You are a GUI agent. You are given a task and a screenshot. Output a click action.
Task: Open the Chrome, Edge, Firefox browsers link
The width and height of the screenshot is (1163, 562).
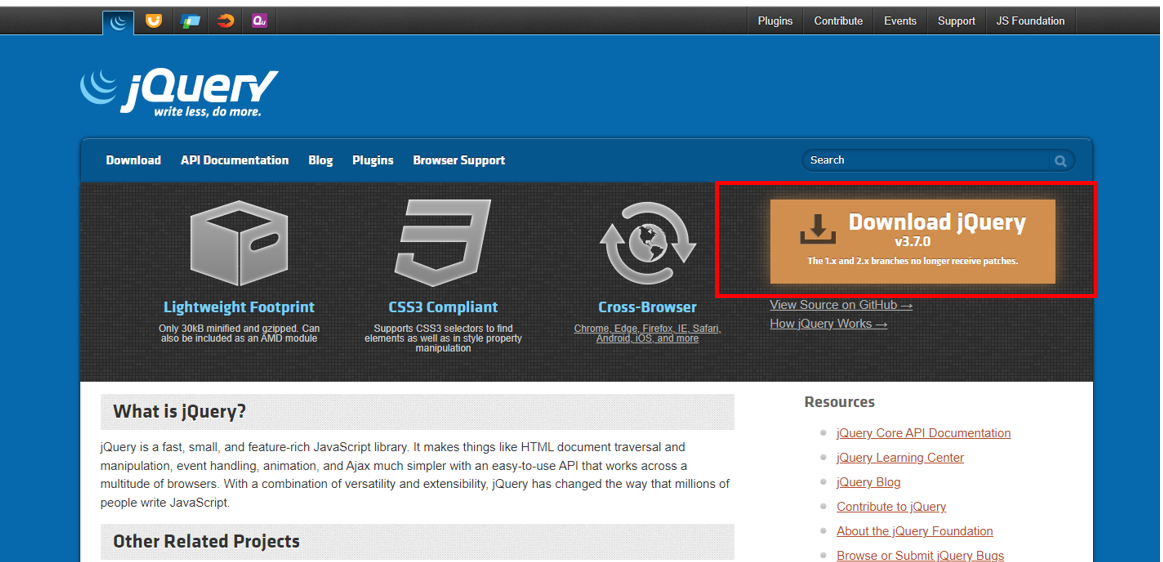(648, 333)
